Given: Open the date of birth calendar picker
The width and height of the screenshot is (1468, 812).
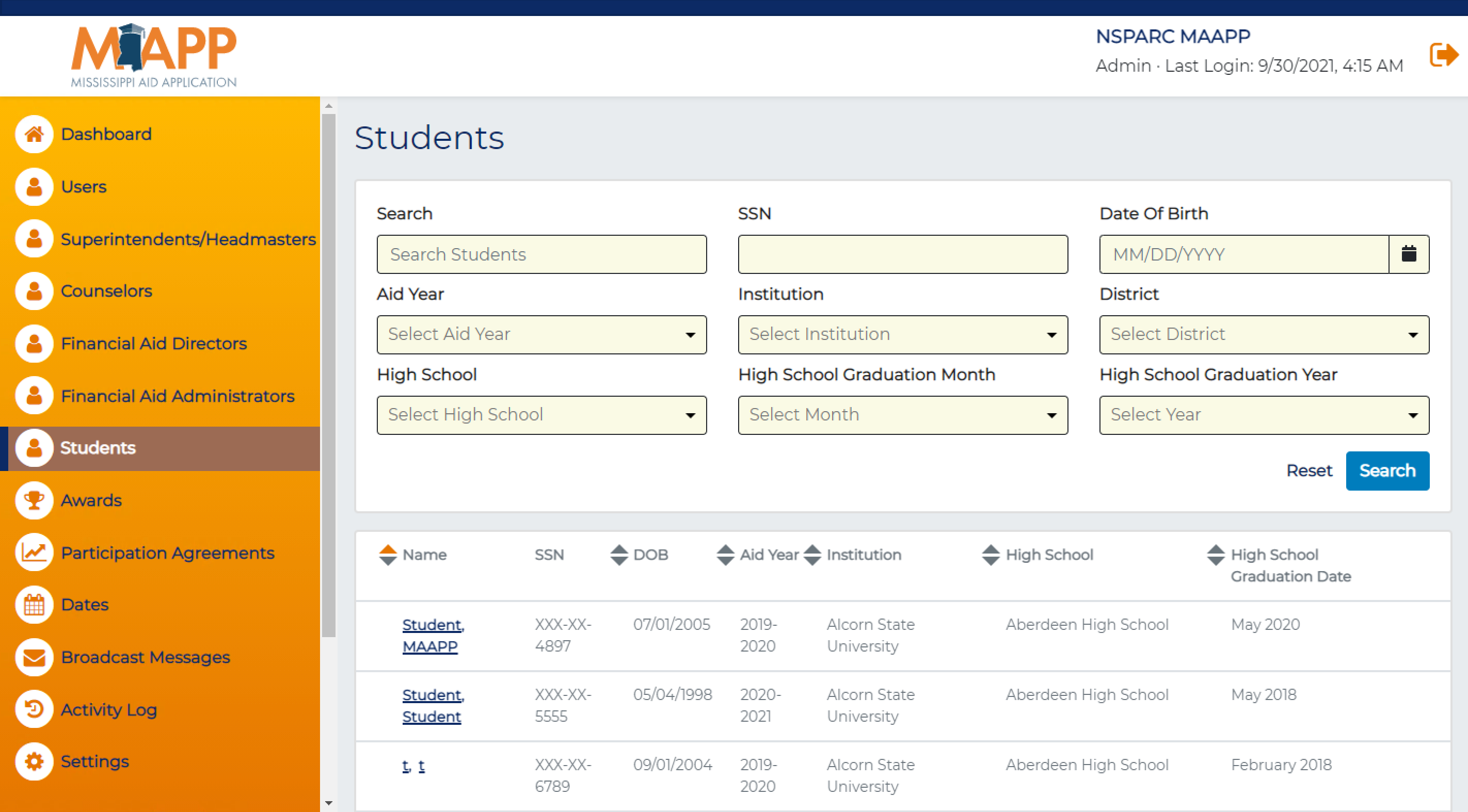Looking at the screenshot, I should (1408, 254).
